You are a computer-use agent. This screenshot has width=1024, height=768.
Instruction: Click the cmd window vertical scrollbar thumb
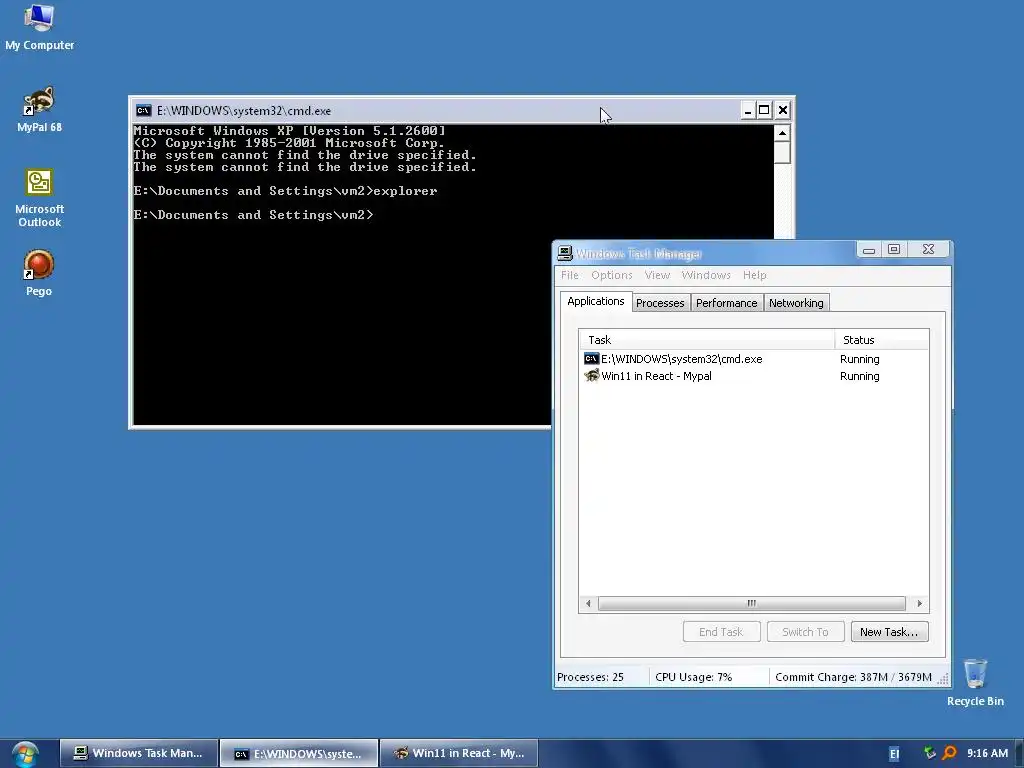[782, 153]
